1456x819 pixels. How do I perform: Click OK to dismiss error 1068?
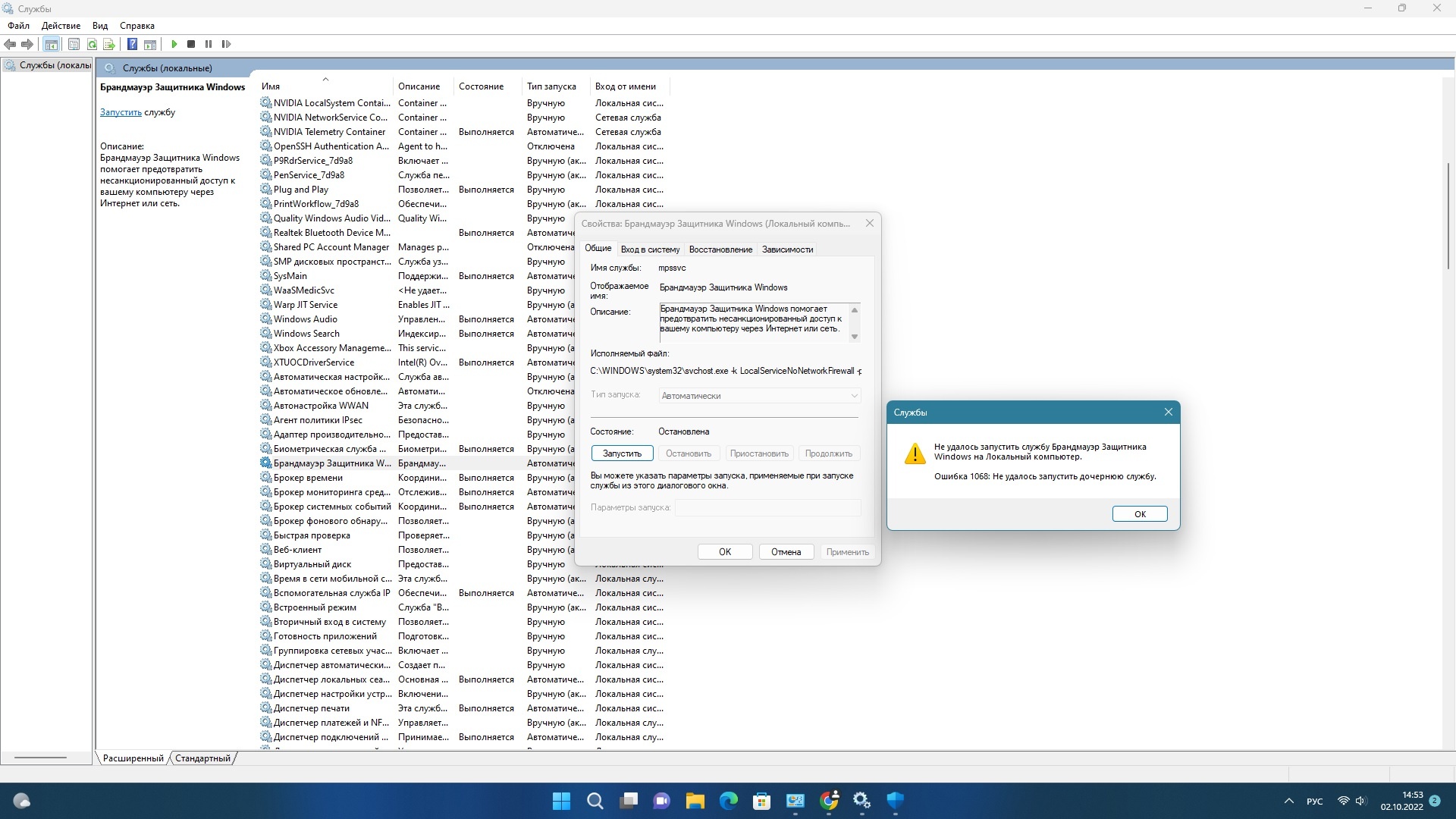1139,513
